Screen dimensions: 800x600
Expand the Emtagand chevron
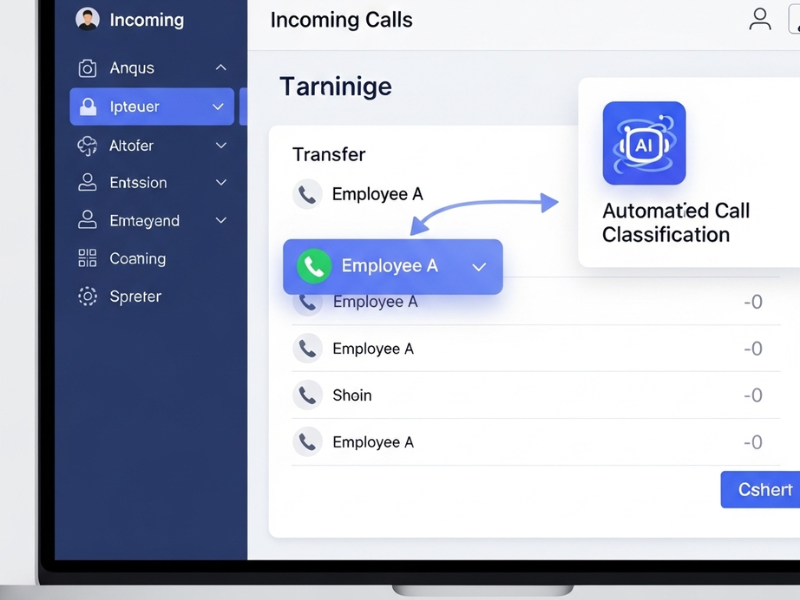tap(221, 220)
